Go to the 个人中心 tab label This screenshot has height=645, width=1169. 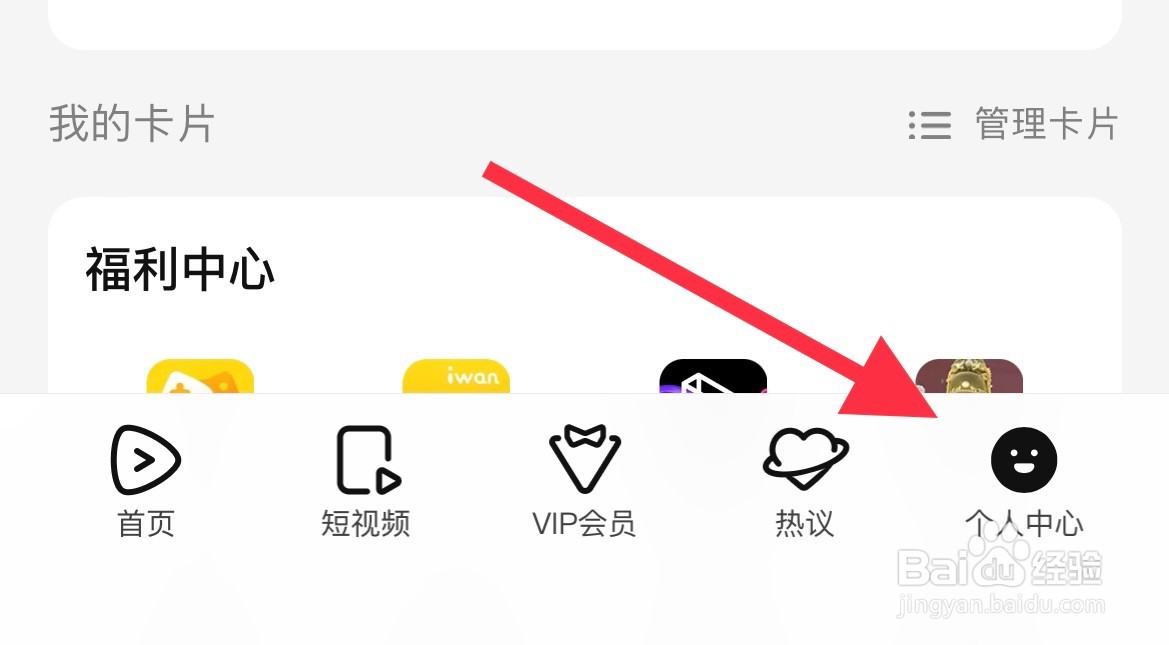[1024, 523]
